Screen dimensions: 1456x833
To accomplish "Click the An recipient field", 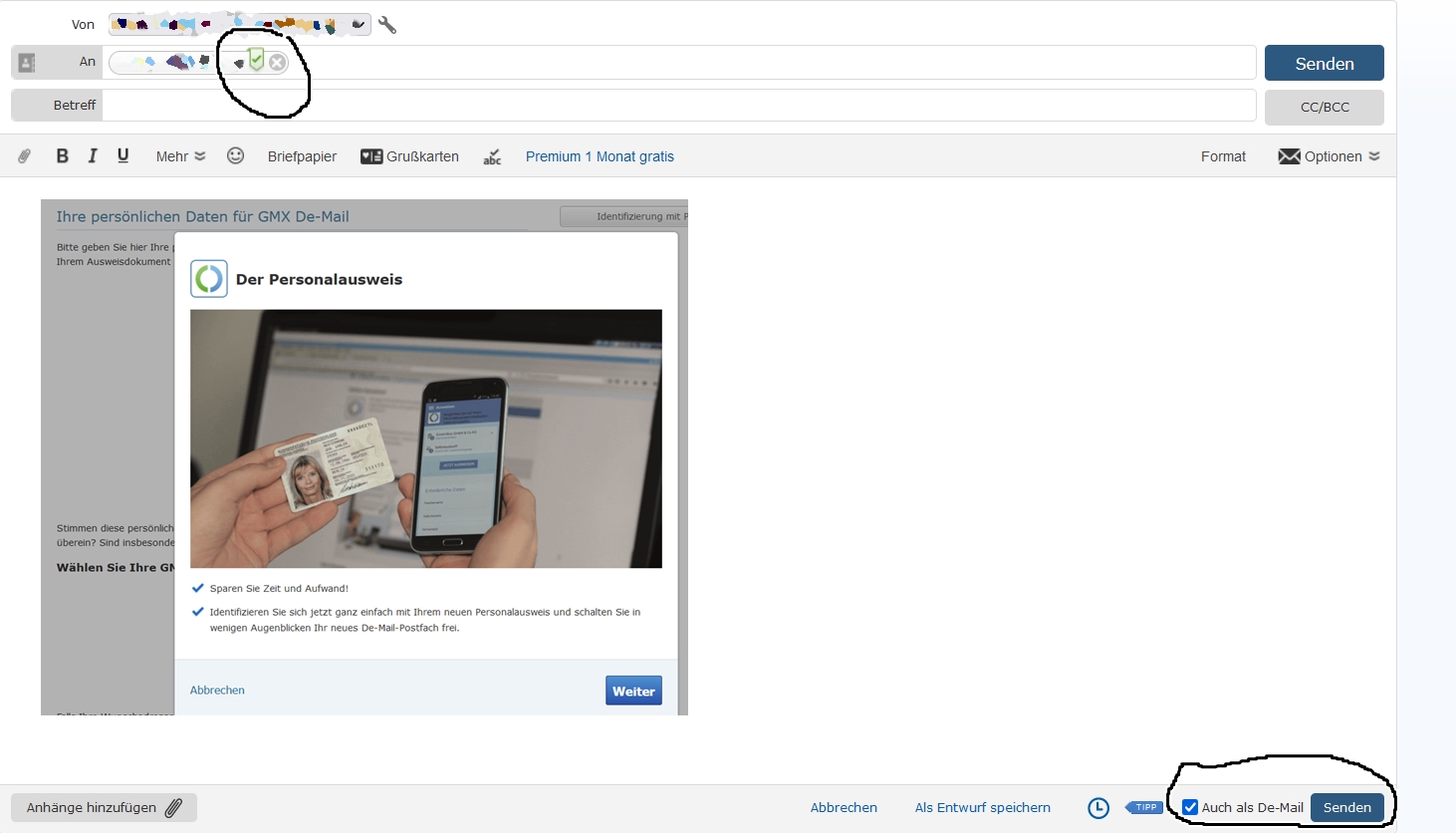I will 678,62.
